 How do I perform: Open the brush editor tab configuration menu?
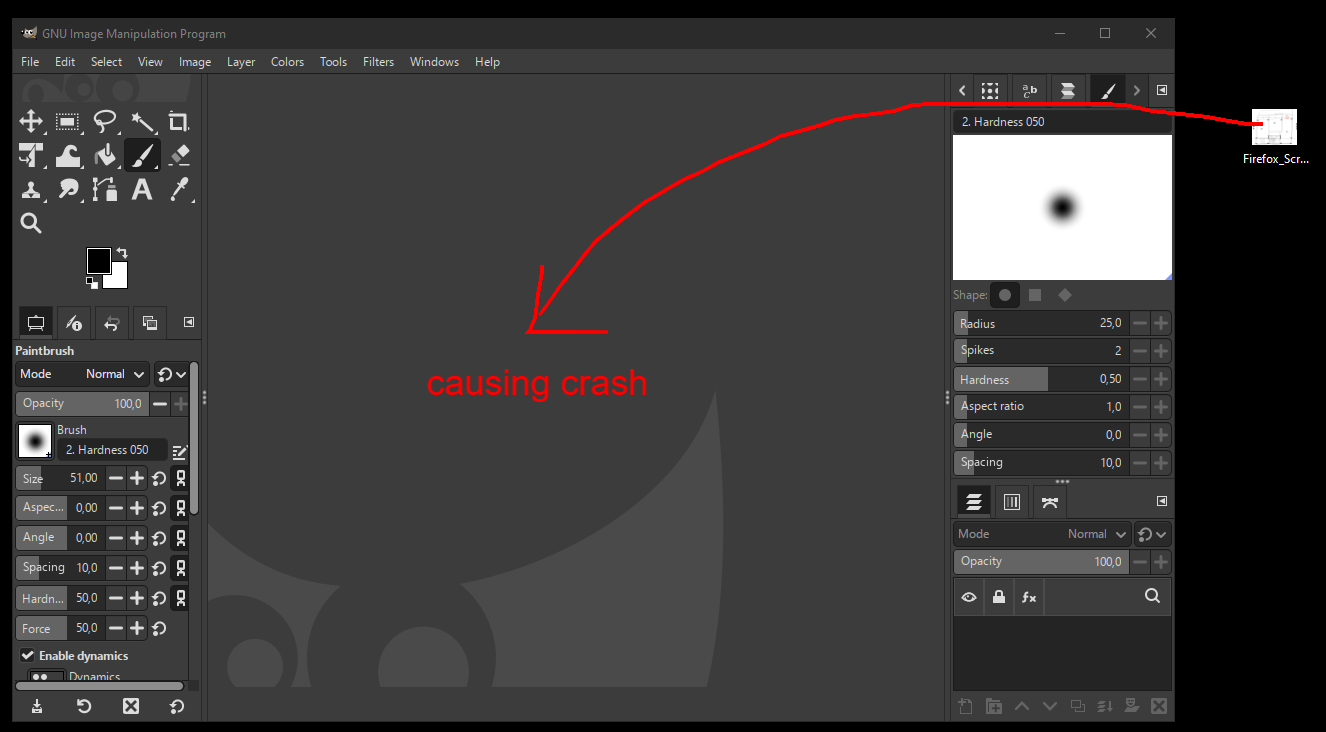[x=1162, y=90]
